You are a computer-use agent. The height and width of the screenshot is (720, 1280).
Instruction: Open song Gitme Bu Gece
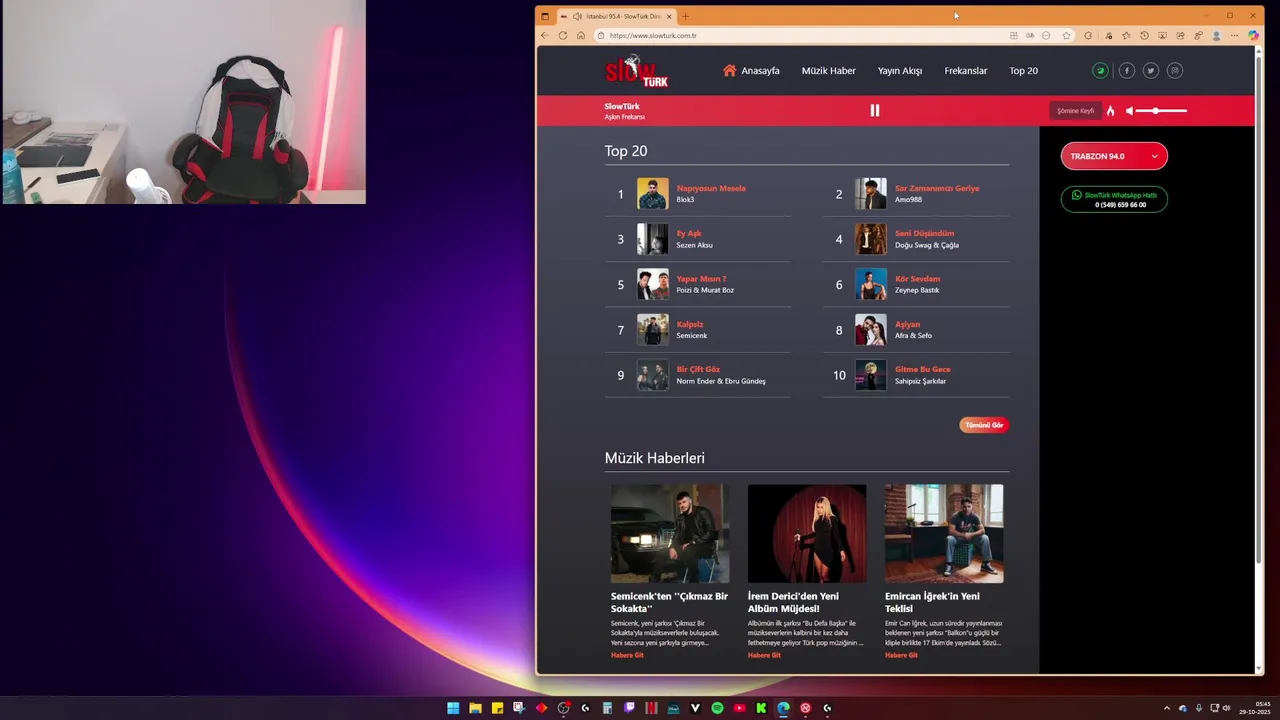[922, 369]
